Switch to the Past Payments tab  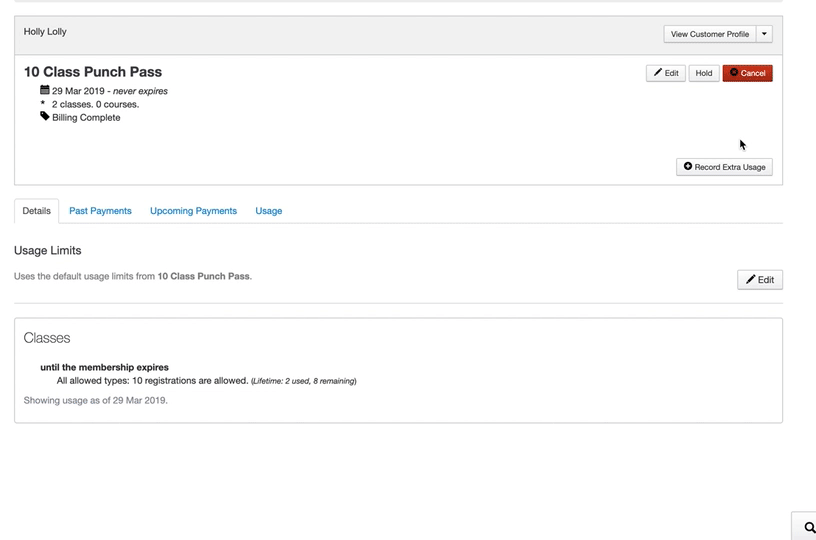click(x=100, y=211)
